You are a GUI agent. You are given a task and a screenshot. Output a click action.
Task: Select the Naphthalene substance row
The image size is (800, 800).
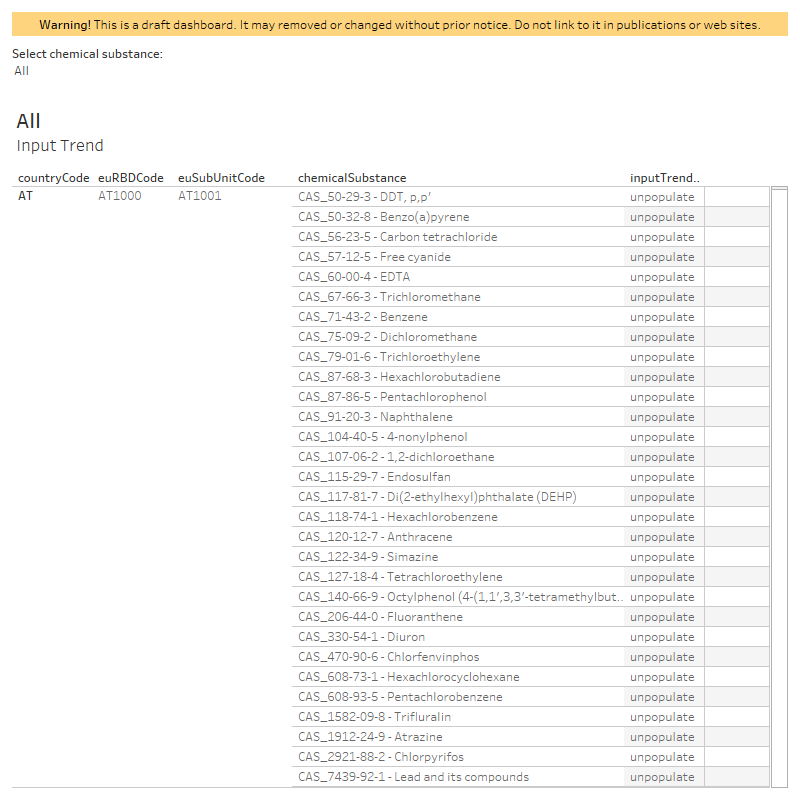pyautogui.click(x=531, y=417)
